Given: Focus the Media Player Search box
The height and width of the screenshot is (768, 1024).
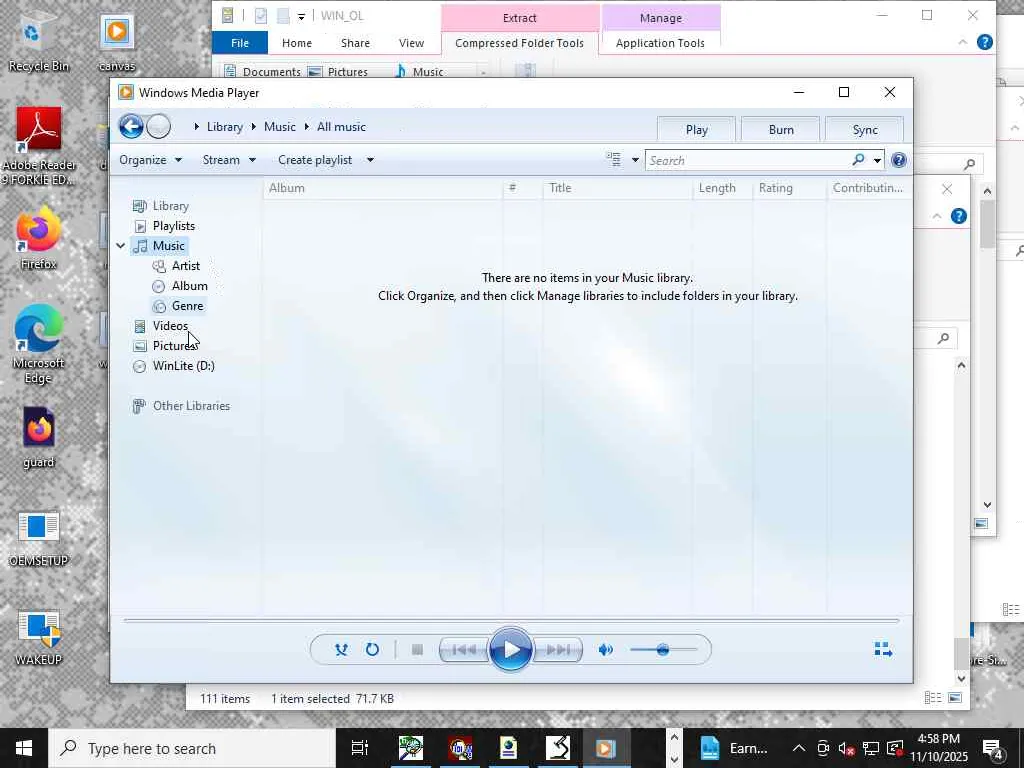Looking at the screenshot, I should click(x=748, y=161).
